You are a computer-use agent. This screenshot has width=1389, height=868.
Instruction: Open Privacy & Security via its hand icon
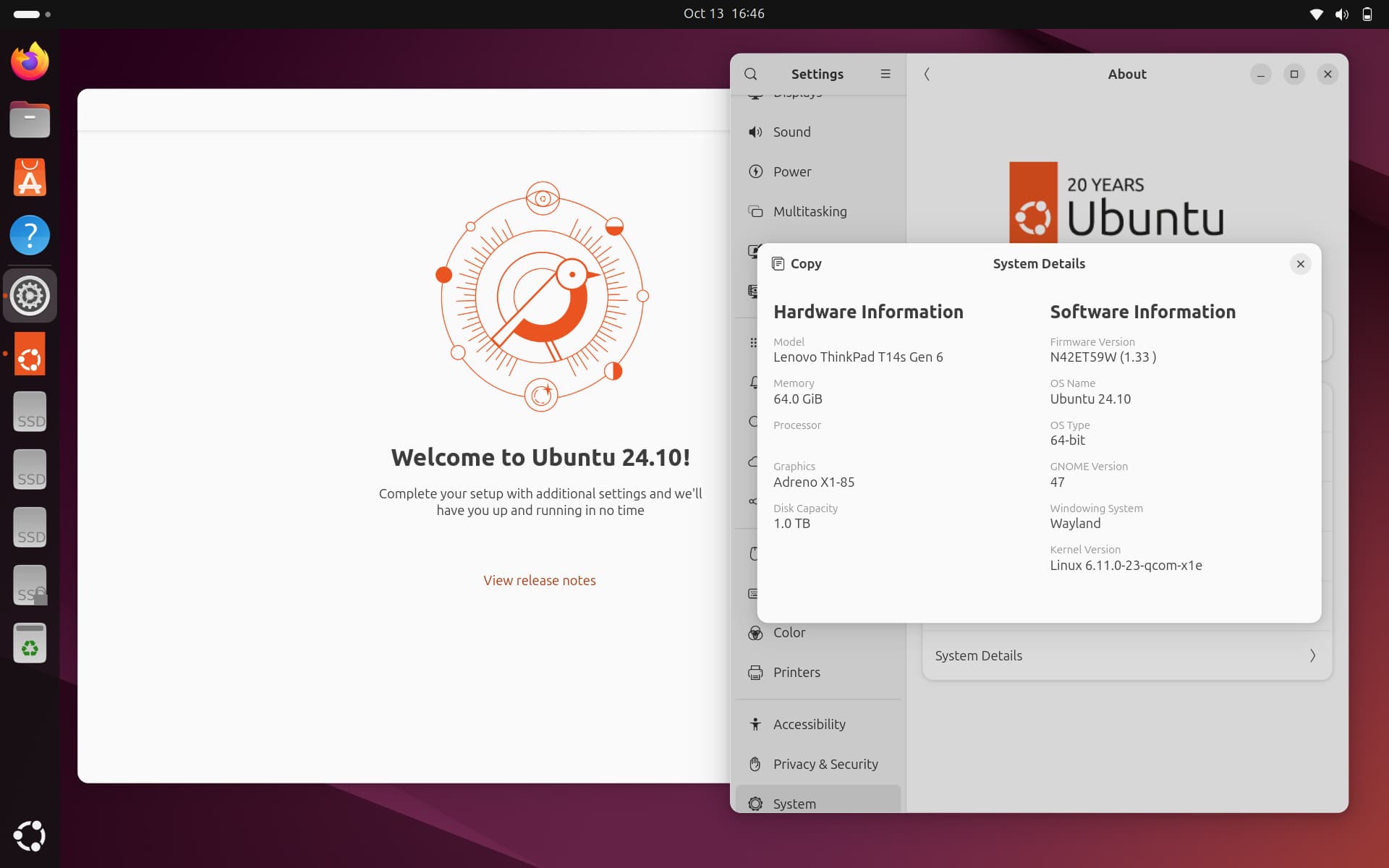755,764
